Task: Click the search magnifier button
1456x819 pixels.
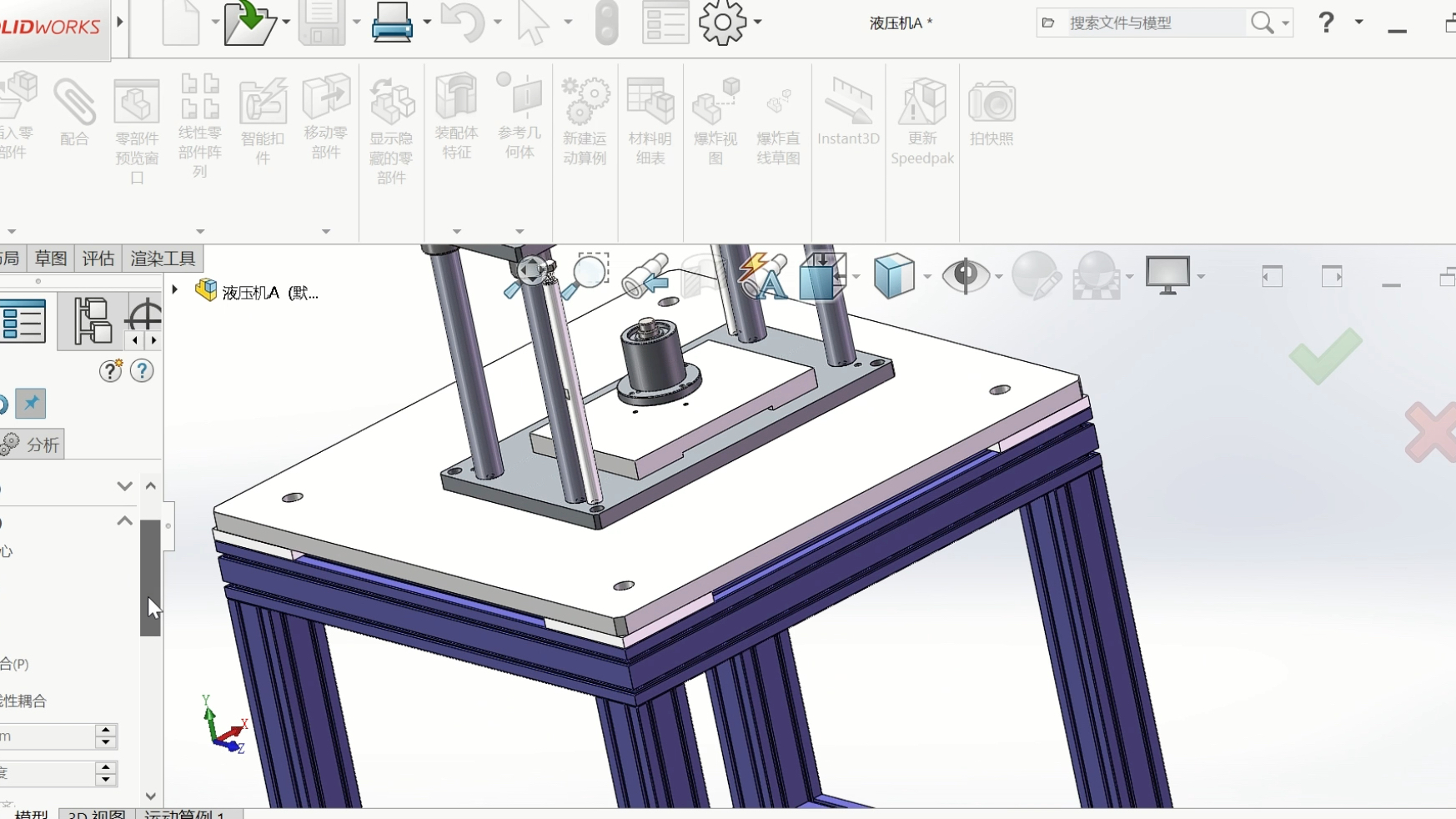Action: click(x=1263, y=23)
